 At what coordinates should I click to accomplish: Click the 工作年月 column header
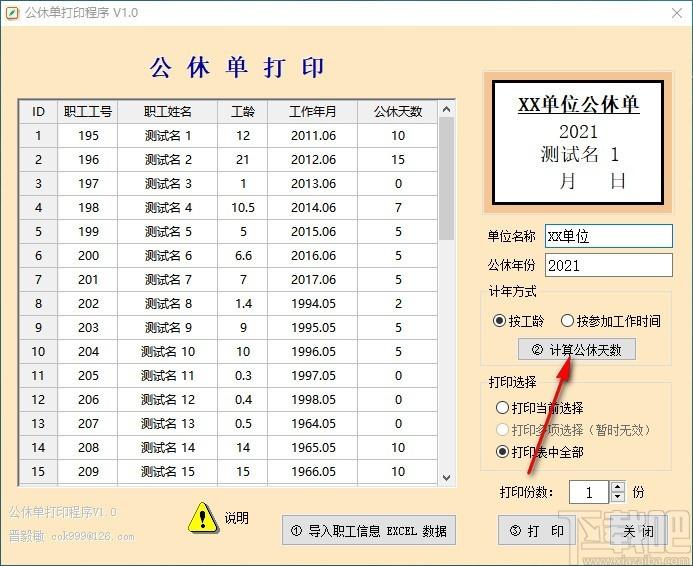[312, 111]
